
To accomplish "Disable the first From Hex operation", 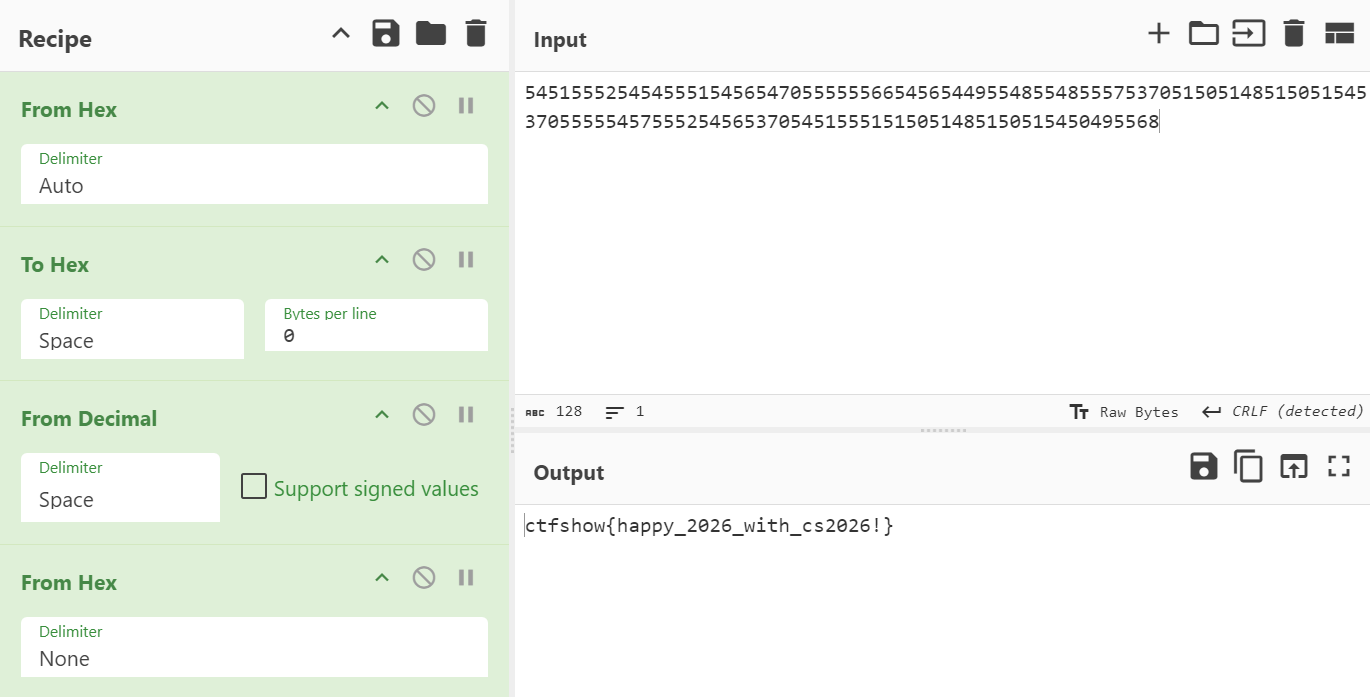I will [424, 106].
